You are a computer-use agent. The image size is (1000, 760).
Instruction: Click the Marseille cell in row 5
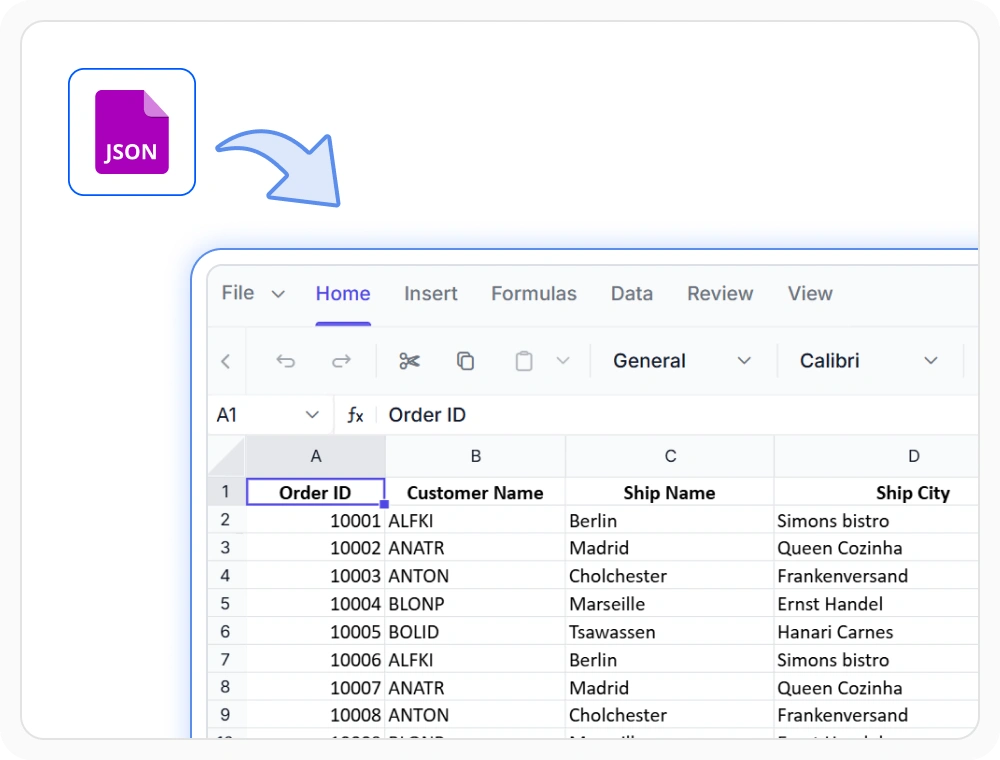click(670, 604)
